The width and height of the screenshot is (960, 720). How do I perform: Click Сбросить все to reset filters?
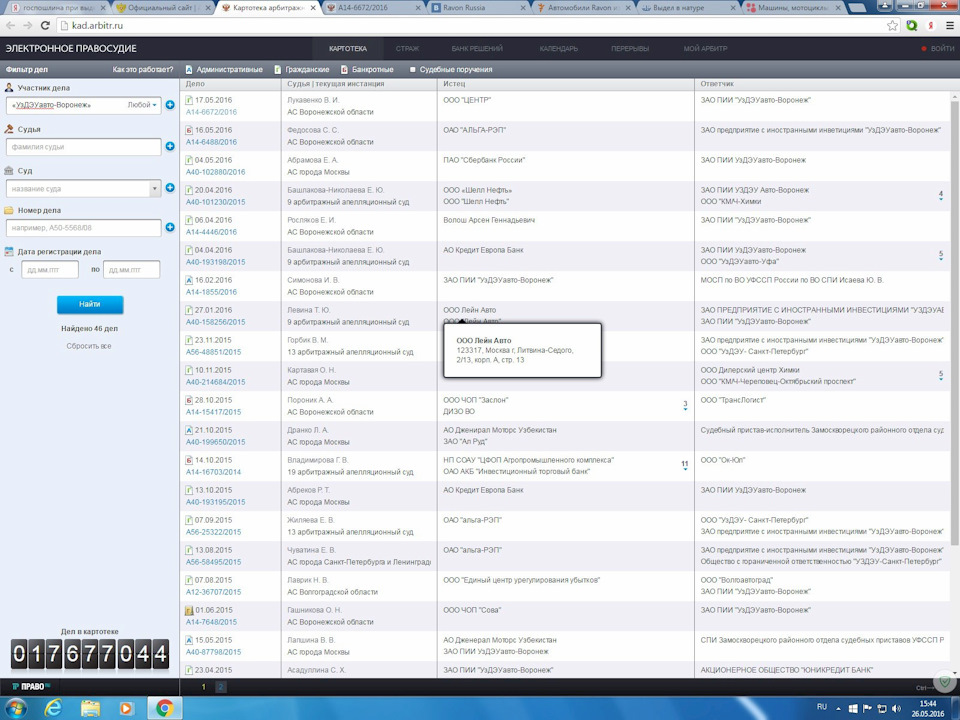[89, 346]
